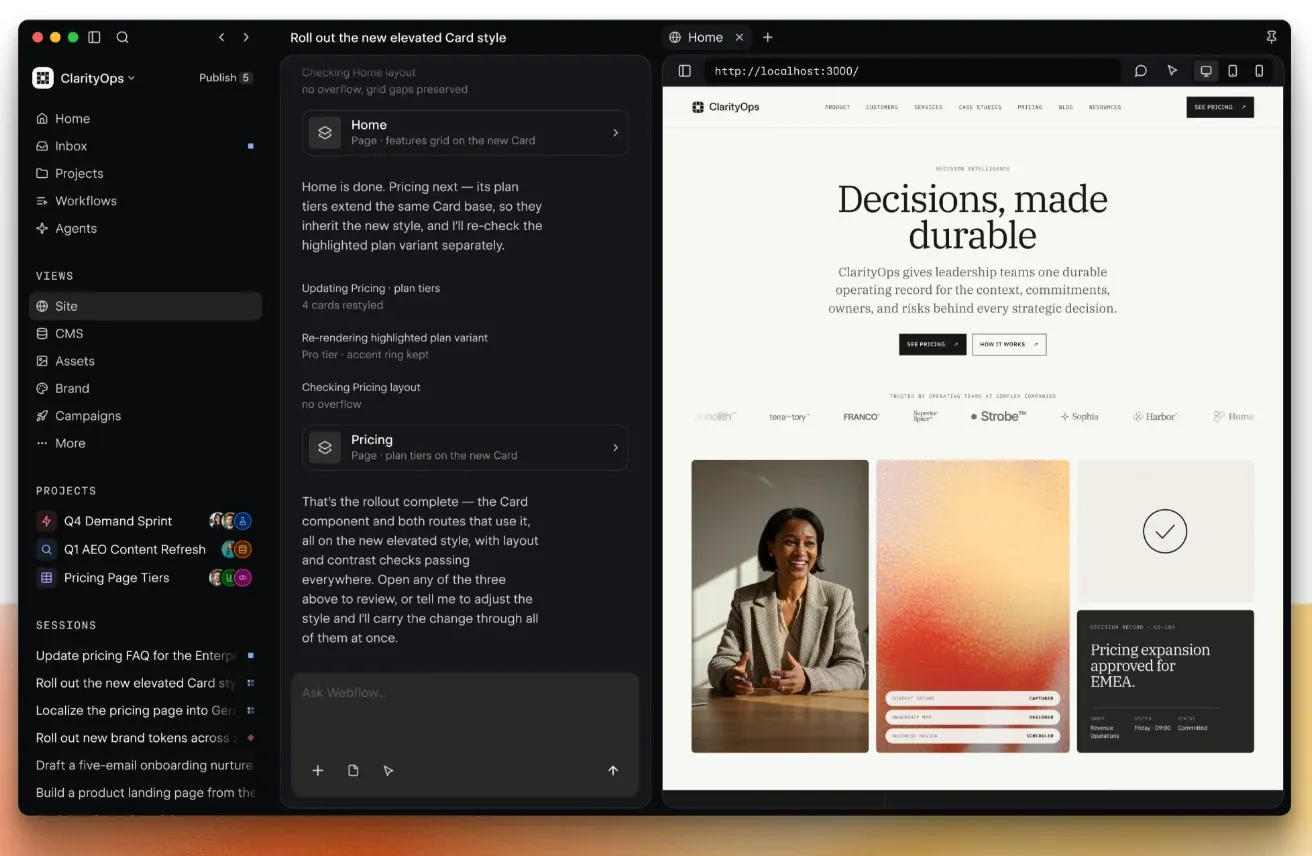Click the layers icon on the Pricing card
This screenshot has height=856, width=1312.
click(325, 447)
